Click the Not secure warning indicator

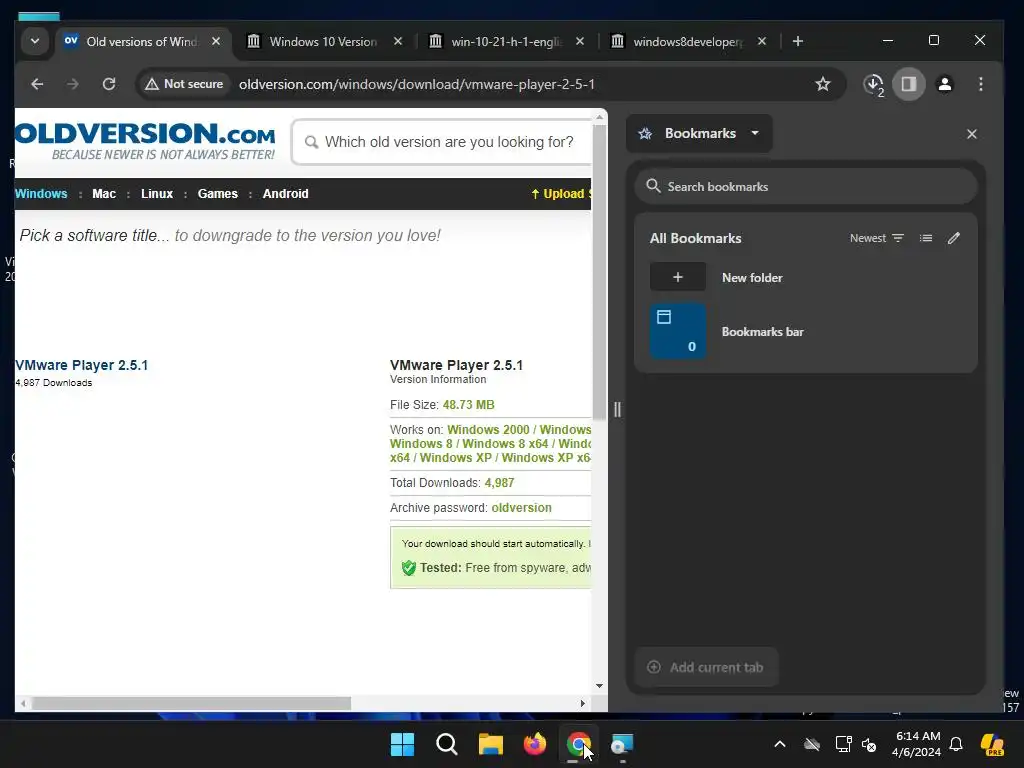tap(184, 84)
